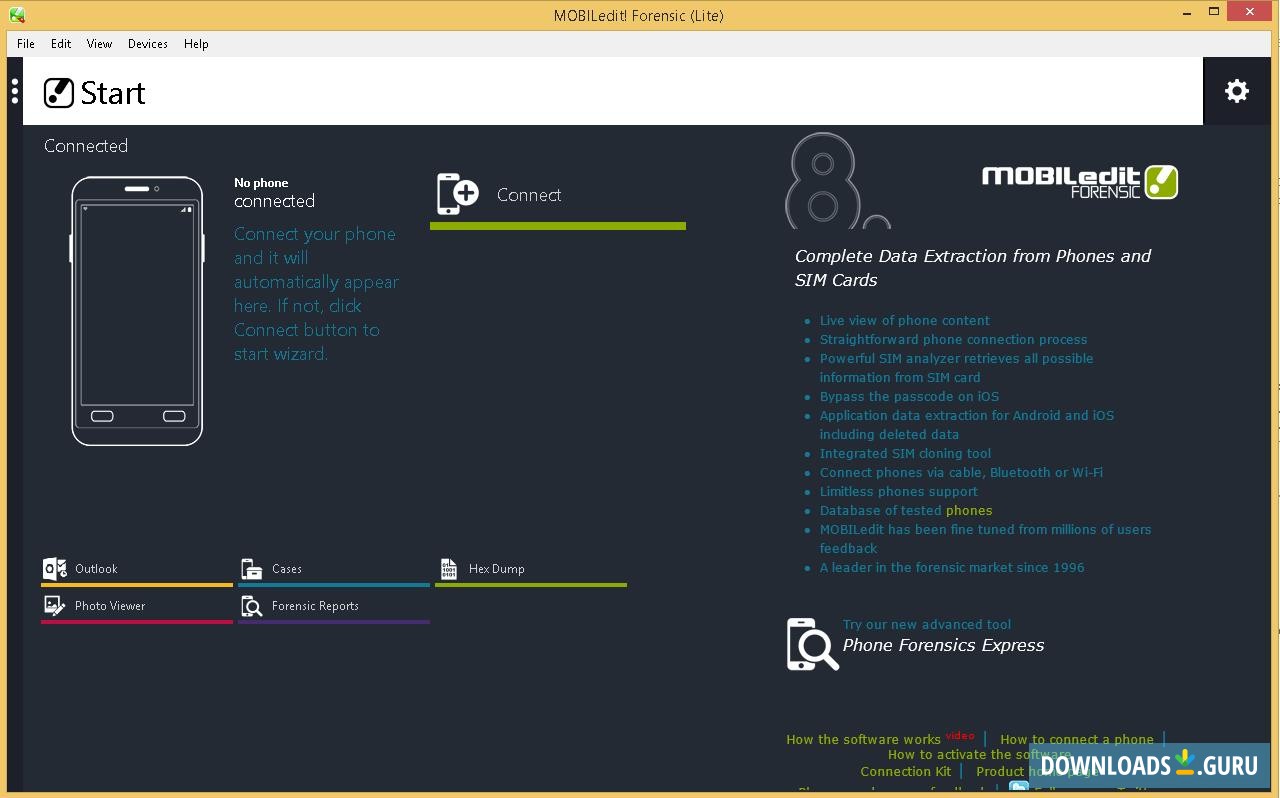Open the Help menu
Image resolution: width=1280 pixels, height=798 pixels.
(196, 44)
